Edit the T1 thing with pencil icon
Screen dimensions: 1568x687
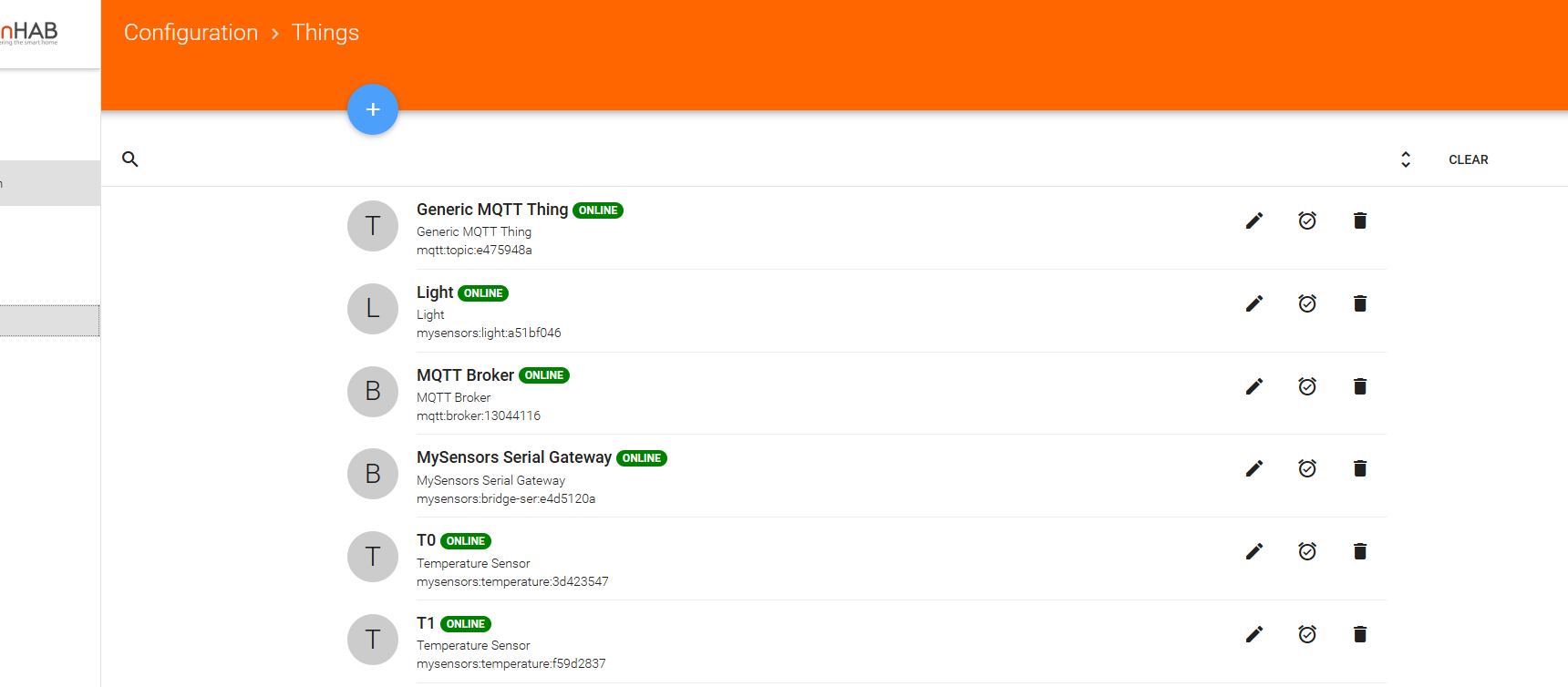tap(1254, 634)
